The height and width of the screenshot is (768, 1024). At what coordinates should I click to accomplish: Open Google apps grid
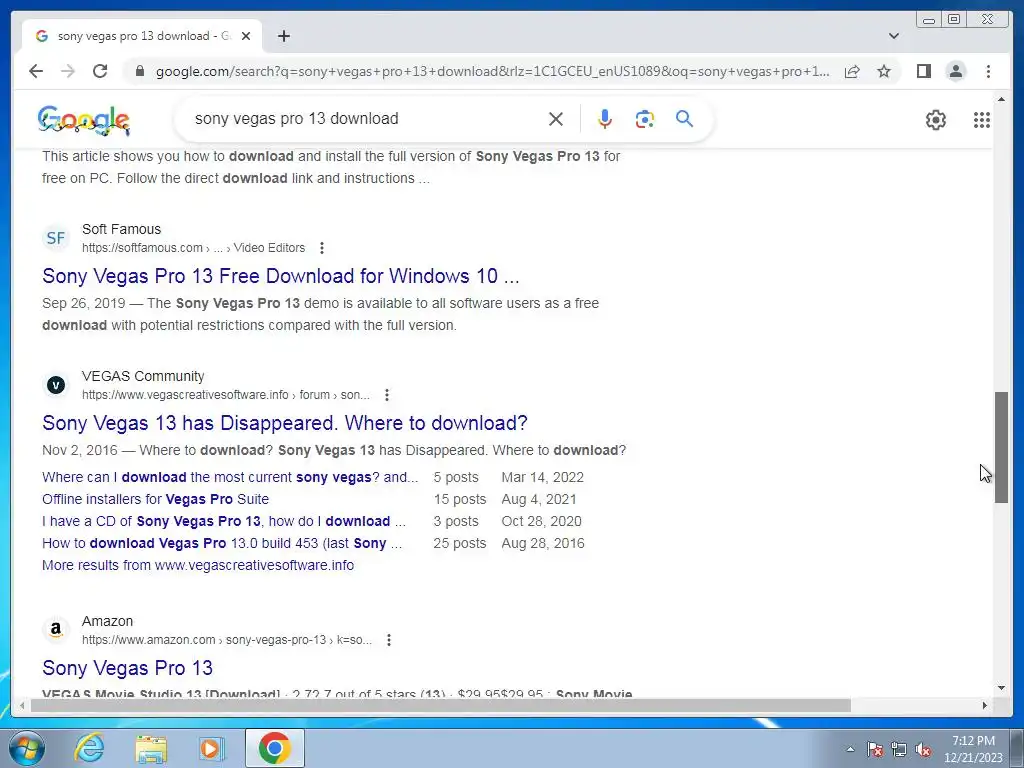pos(982,120)
